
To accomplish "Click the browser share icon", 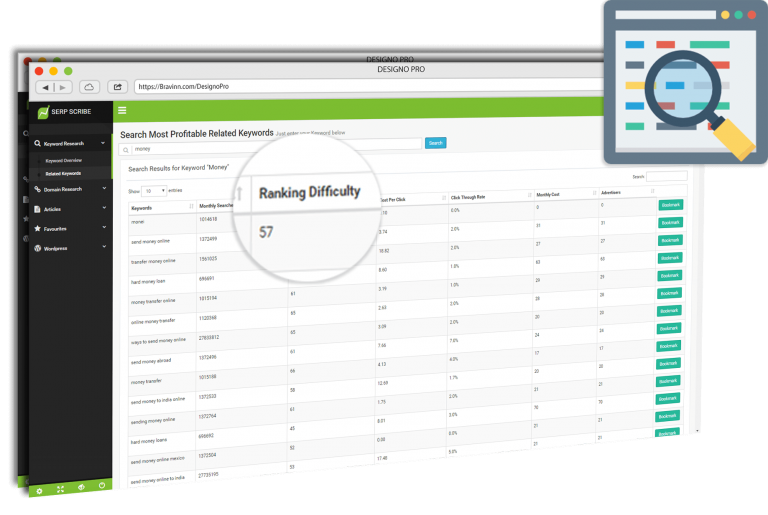I will click(x=117, y=87).
